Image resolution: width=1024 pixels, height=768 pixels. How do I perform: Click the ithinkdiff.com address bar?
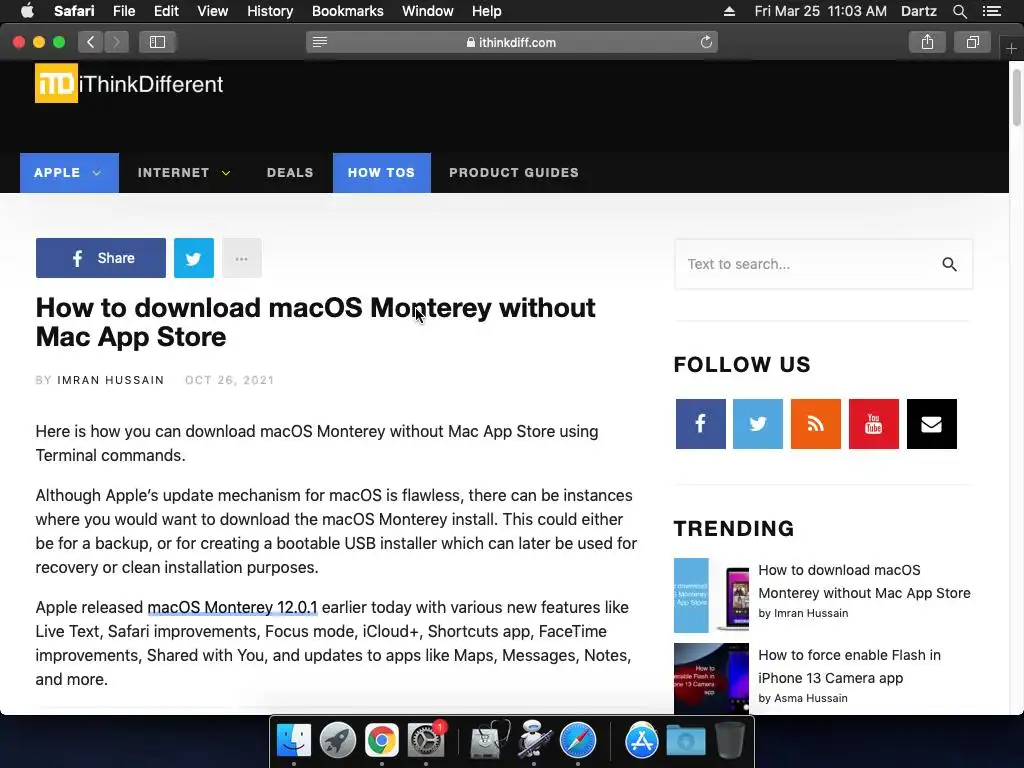click(511, 42)
